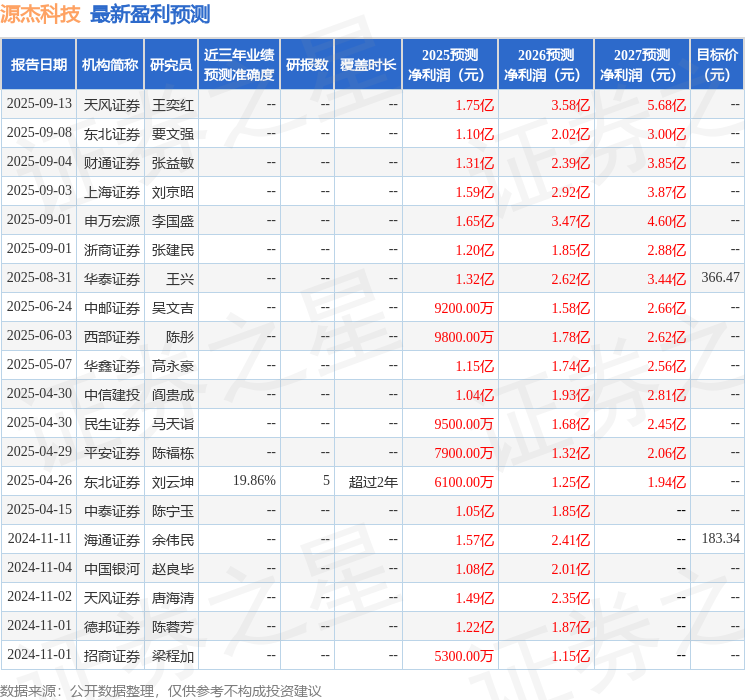
Task: Click 中信建投 institution cell
Action: [x=112, y=395]
